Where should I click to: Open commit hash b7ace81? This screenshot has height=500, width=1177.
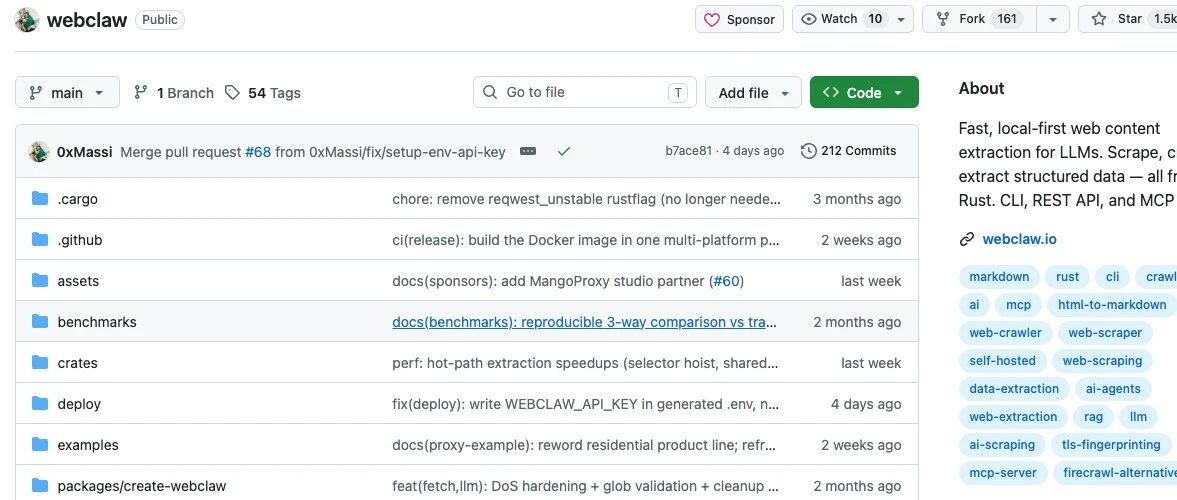(688, 151)
